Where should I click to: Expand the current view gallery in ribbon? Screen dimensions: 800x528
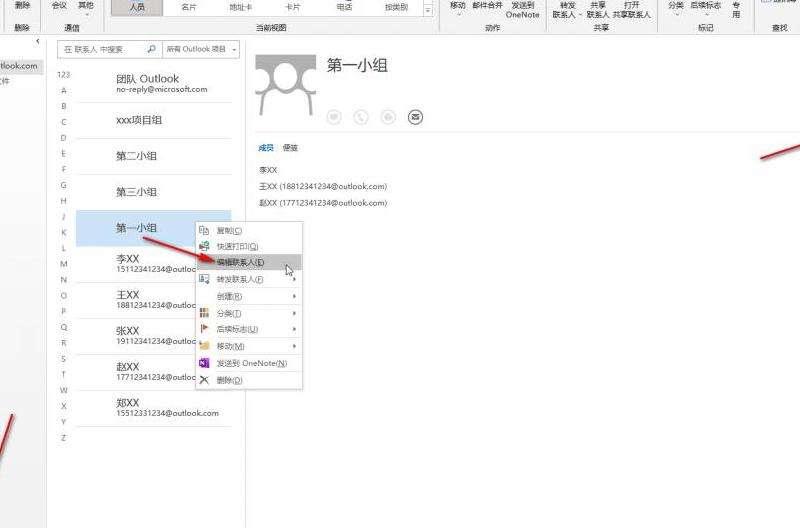429,10
